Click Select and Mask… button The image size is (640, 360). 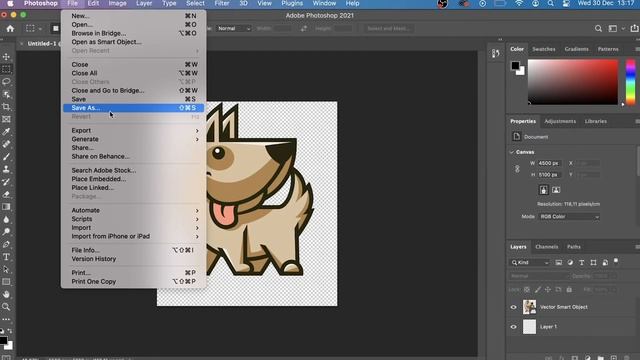389,29
